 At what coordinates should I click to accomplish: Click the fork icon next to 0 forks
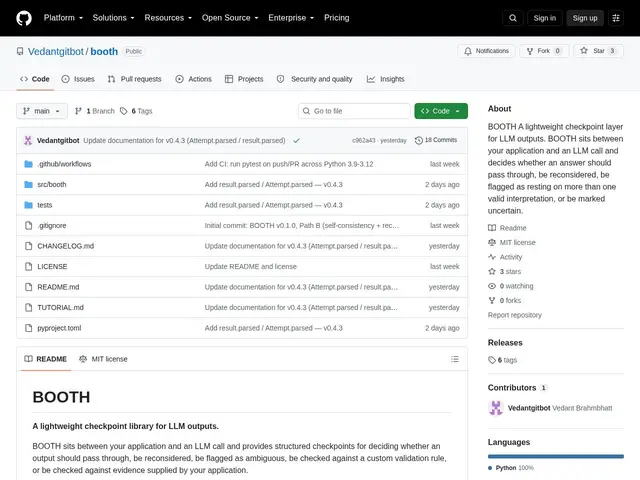pyautogui.click(x=492, y=300)
